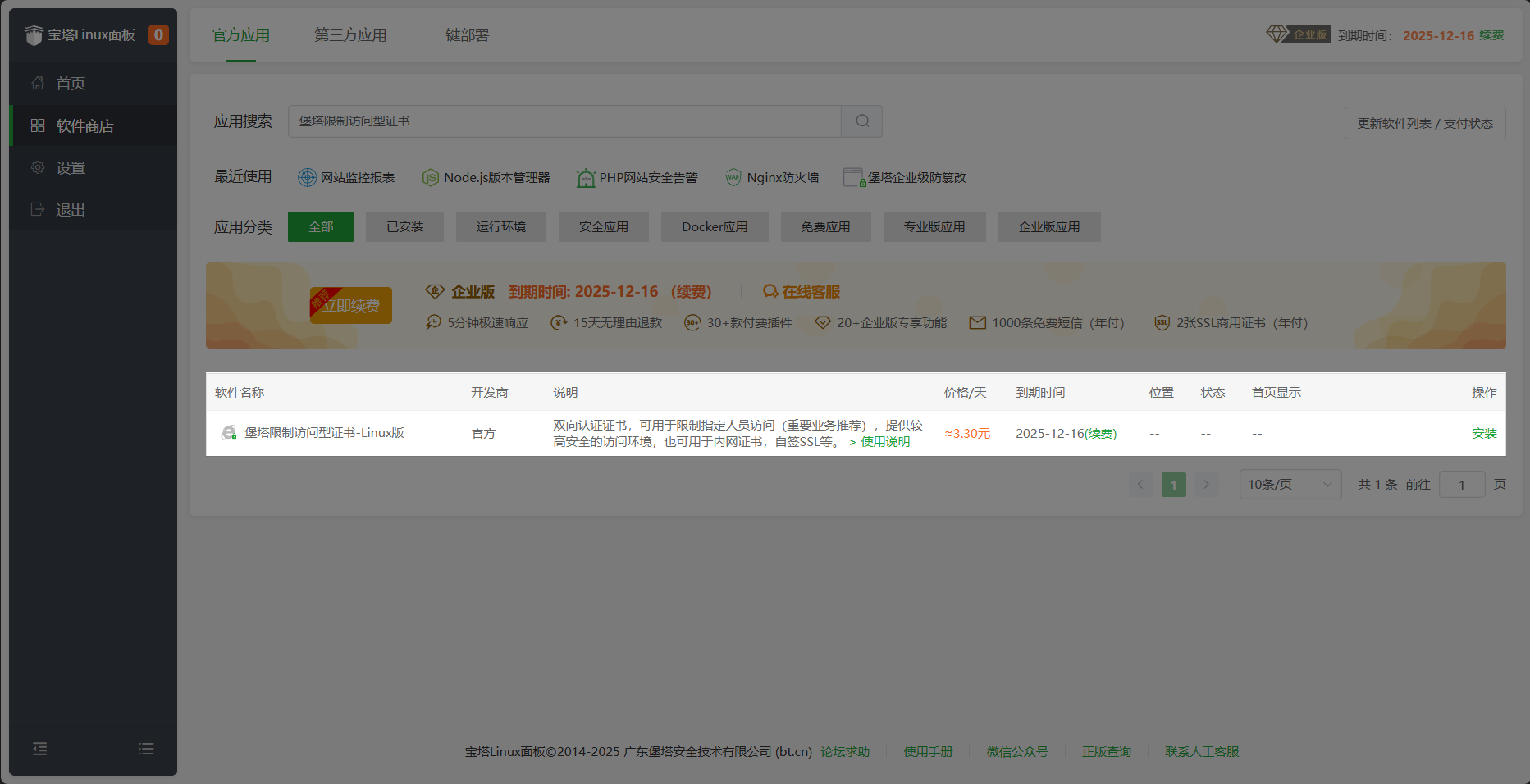Launch the Nginx防火墙 WAF icon
Image resolution: width=1530 pixels, height=784 pixels.
733,177
